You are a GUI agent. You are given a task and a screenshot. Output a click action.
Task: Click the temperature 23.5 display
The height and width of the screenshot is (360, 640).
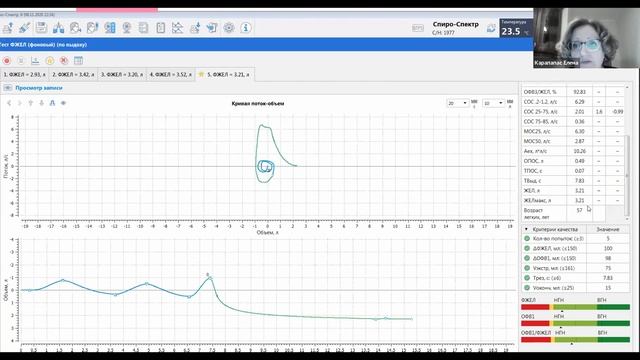(x=516, y=28)
